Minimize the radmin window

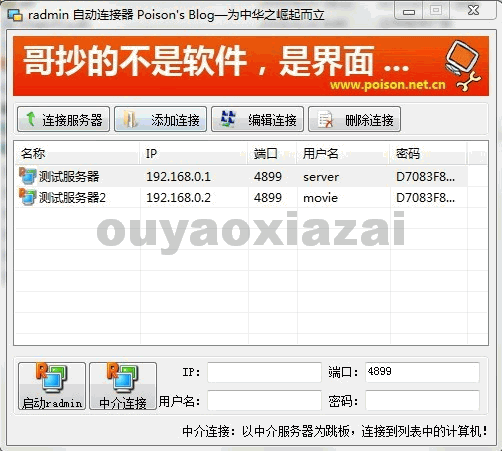coord(409,11)
